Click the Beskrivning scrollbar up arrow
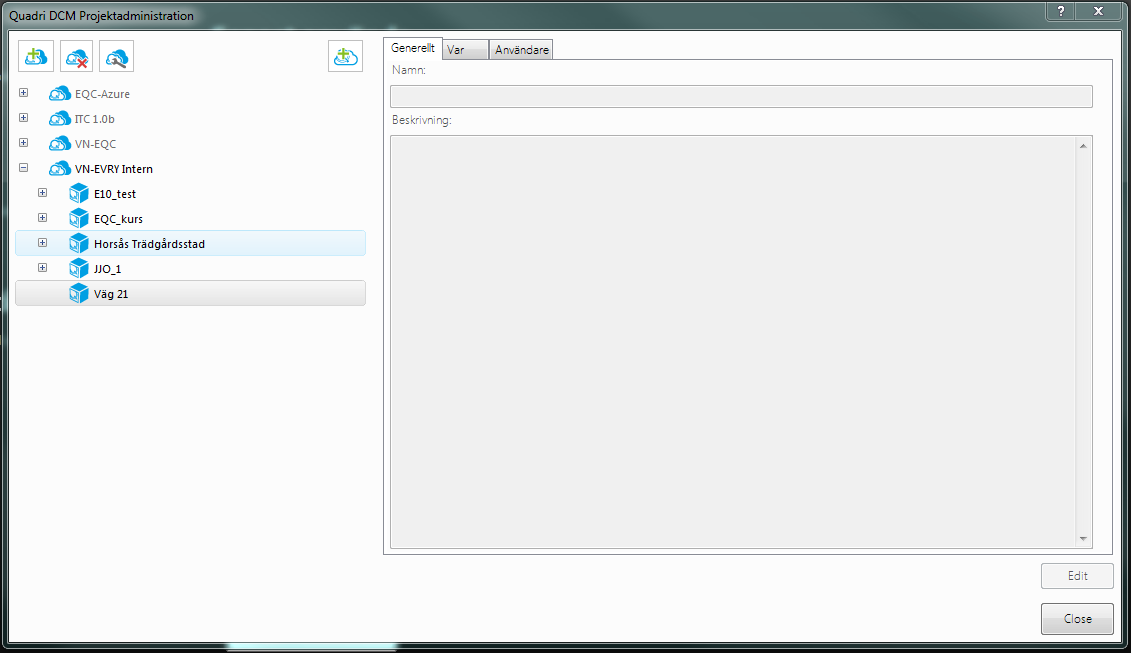Image resolution: width=1131 pixels, height=653 pixels. point(1083,146)
